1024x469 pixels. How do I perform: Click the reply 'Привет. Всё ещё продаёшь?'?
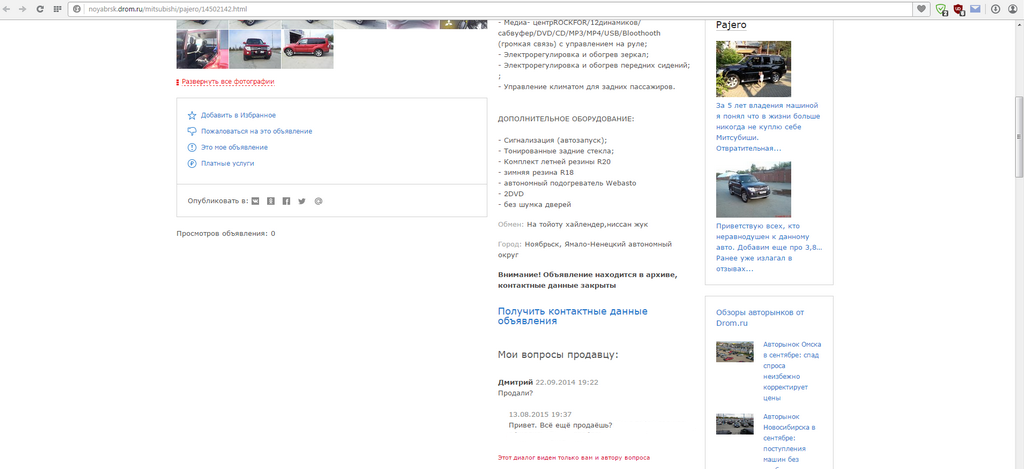tap(560, 426)
